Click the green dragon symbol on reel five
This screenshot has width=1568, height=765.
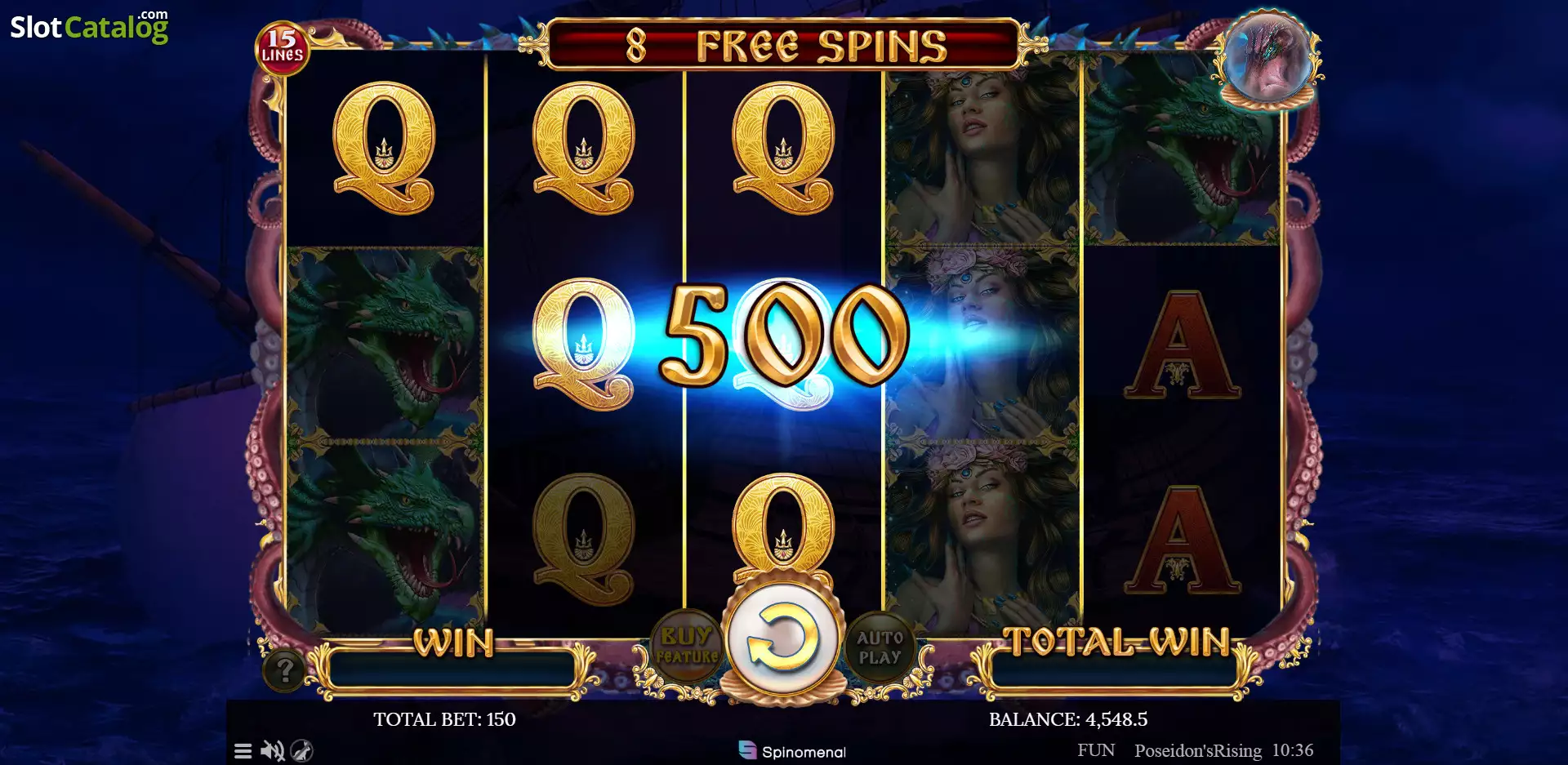(x=1182, y=149)
